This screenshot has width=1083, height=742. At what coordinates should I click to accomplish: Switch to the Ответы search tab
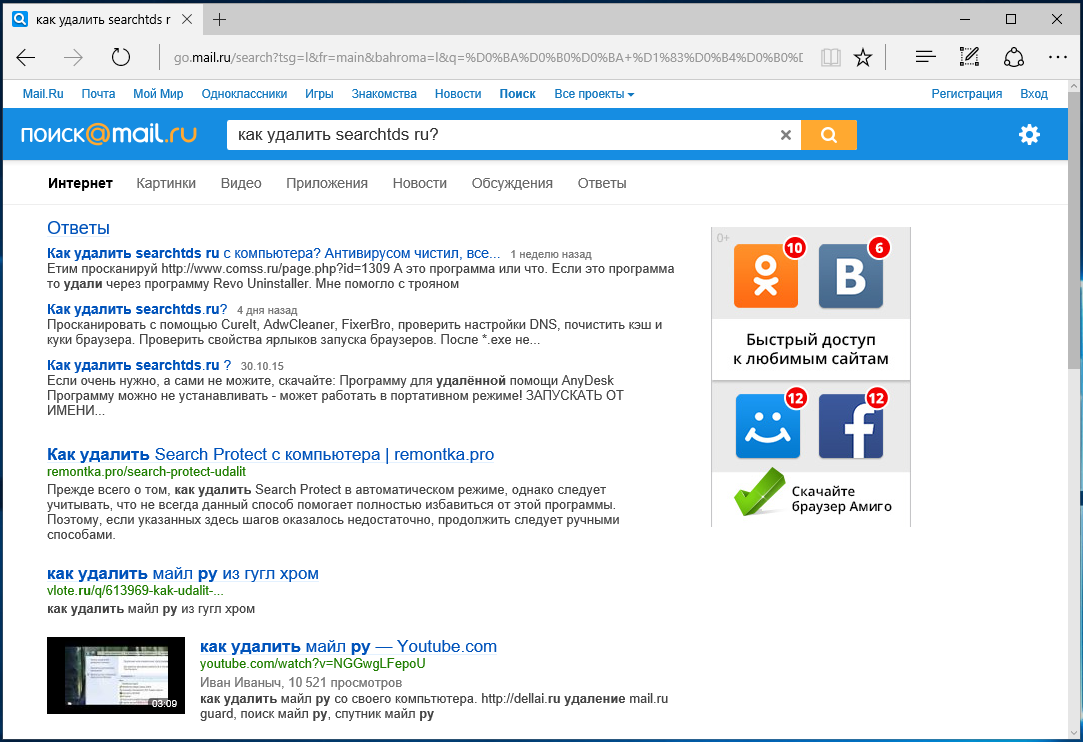coord(602,183)
